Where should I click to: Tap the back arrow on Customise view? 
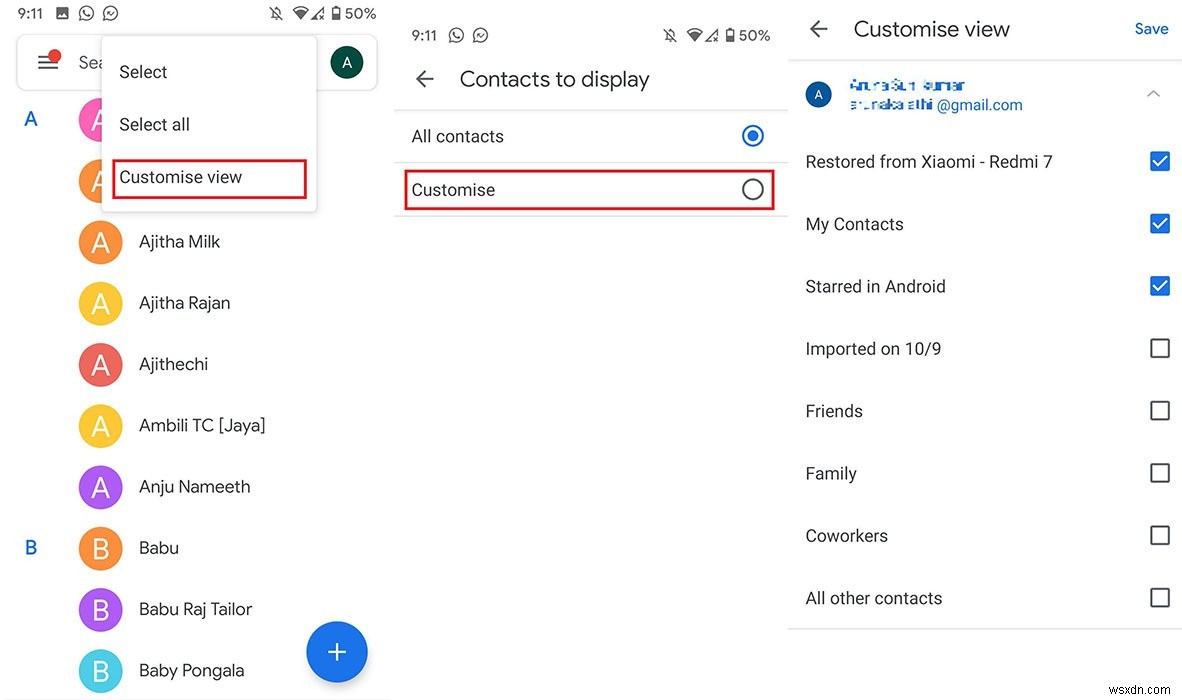pyautogui.click(x=818, y=29)
